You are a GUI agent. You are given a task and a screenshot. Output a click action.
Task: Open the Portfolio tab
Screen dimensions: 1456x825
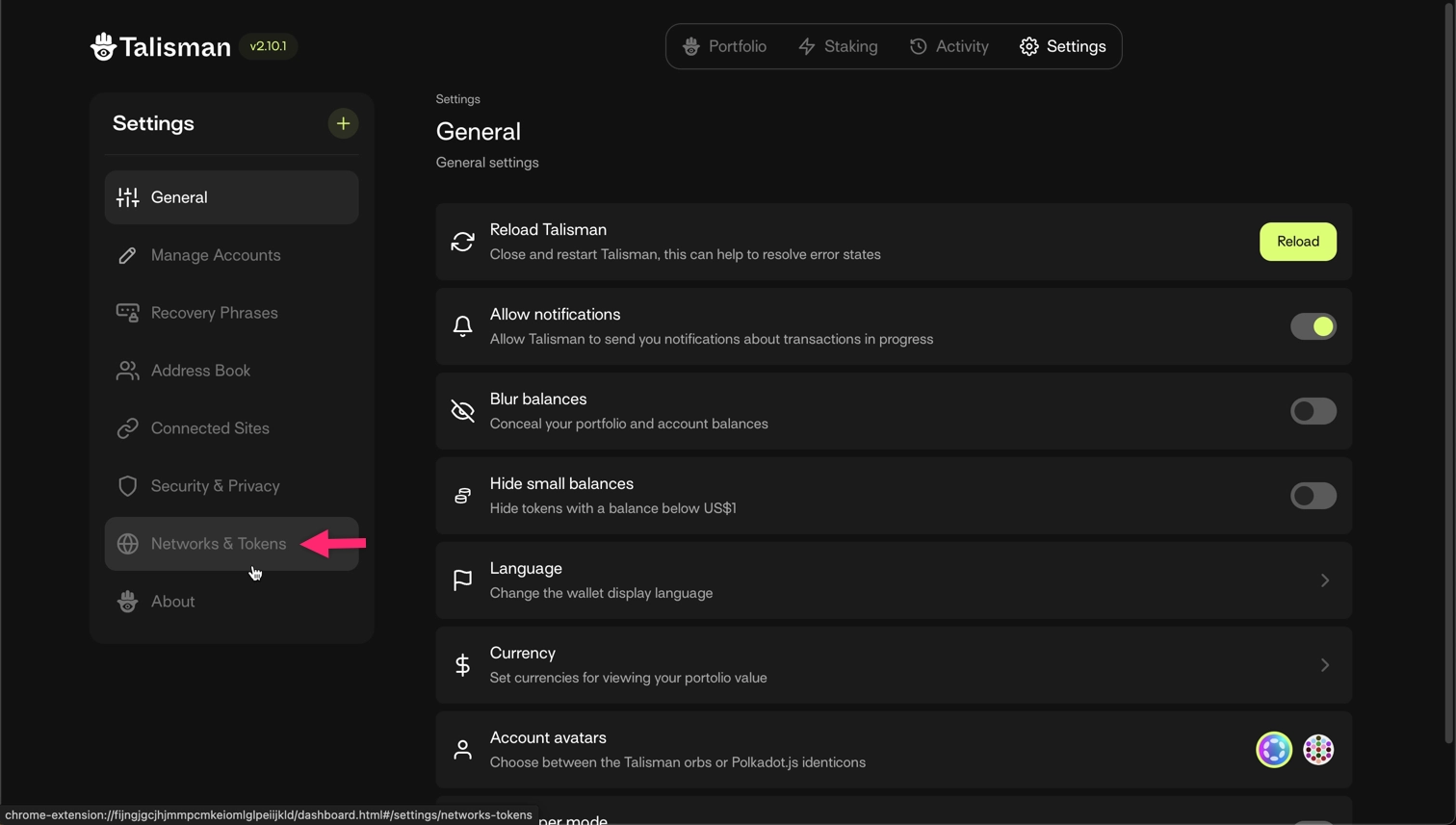(x=724, y=46)
